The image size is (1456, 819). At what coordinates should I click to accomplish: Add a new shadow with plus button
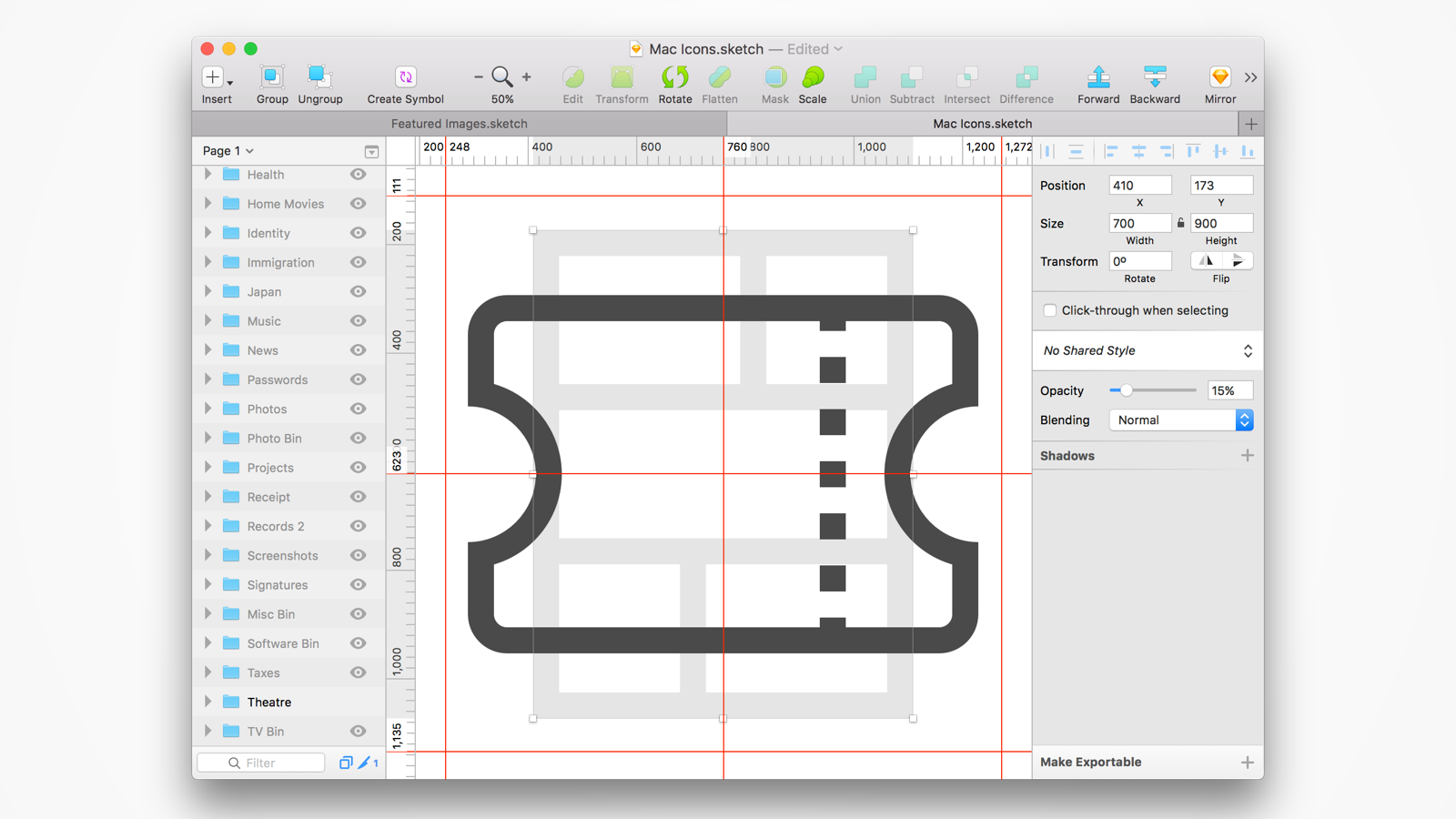point(1247,456)
